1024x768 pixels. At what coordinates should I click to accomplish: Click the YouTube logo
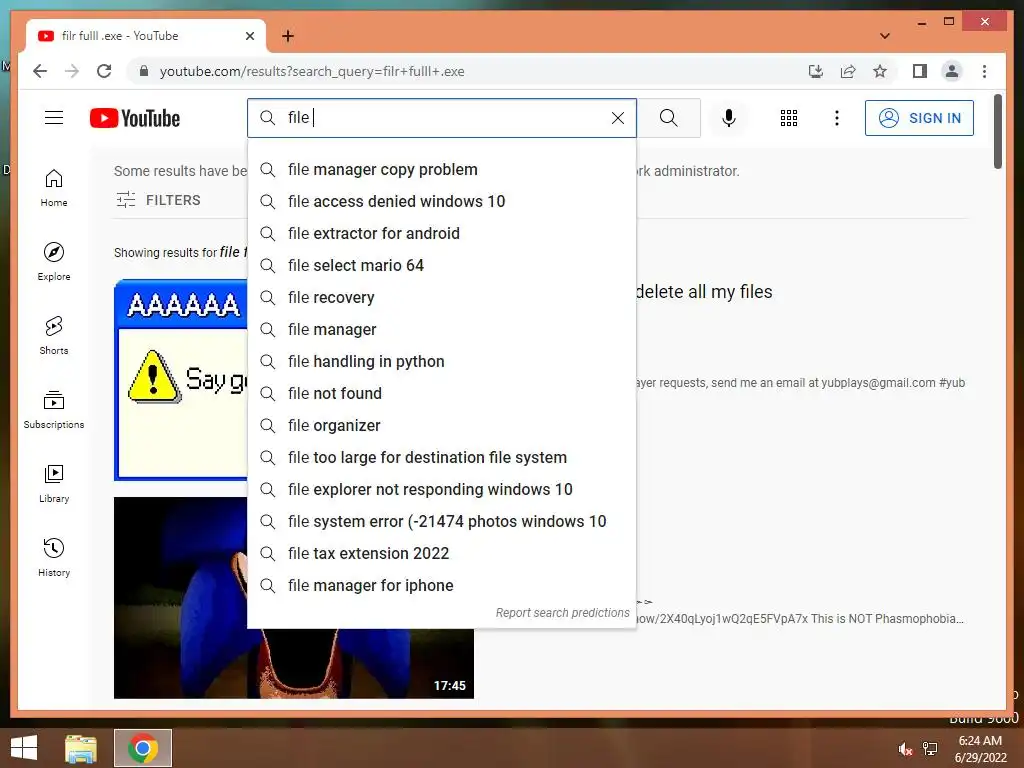pyautogui.click(x=135, y=118)
